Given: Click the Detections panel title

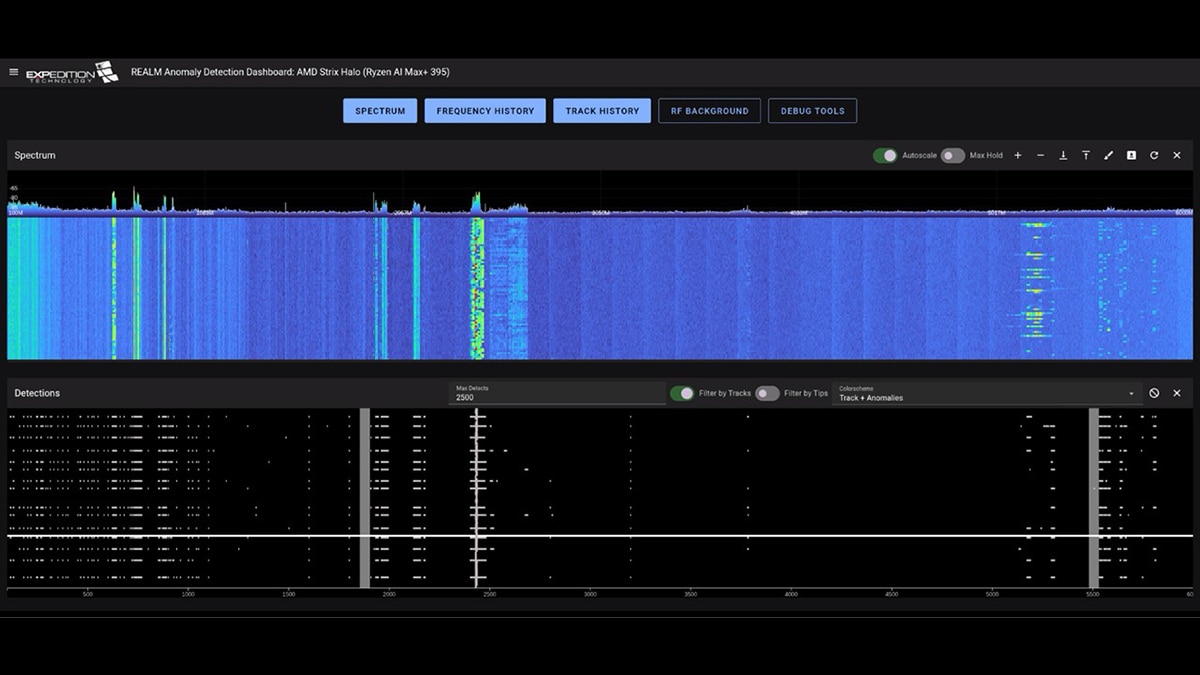Looking at the screenshot, I should click(x=37, y=393).
